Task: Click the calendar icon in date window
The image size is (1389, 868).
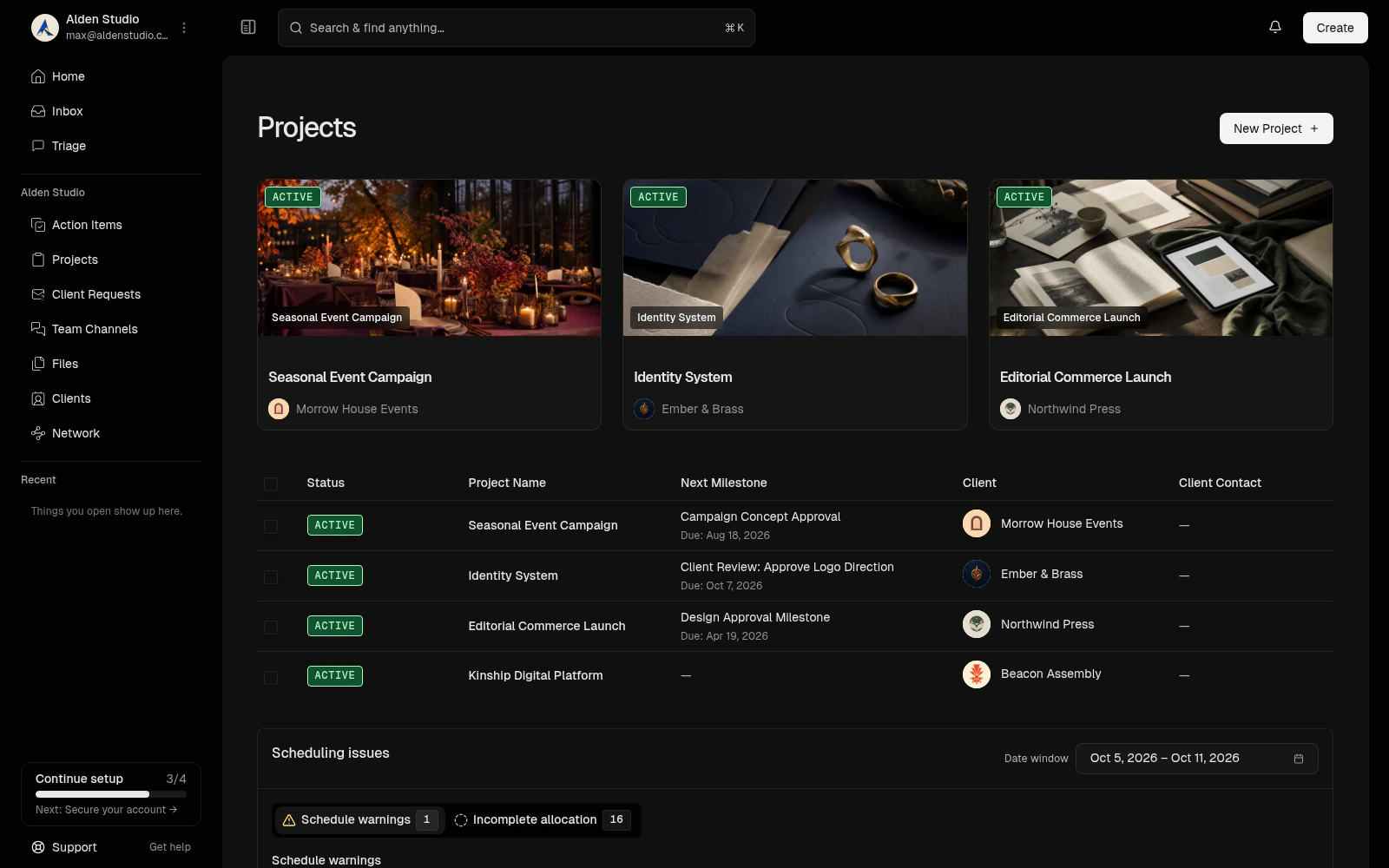Action: click(1299, 759)
